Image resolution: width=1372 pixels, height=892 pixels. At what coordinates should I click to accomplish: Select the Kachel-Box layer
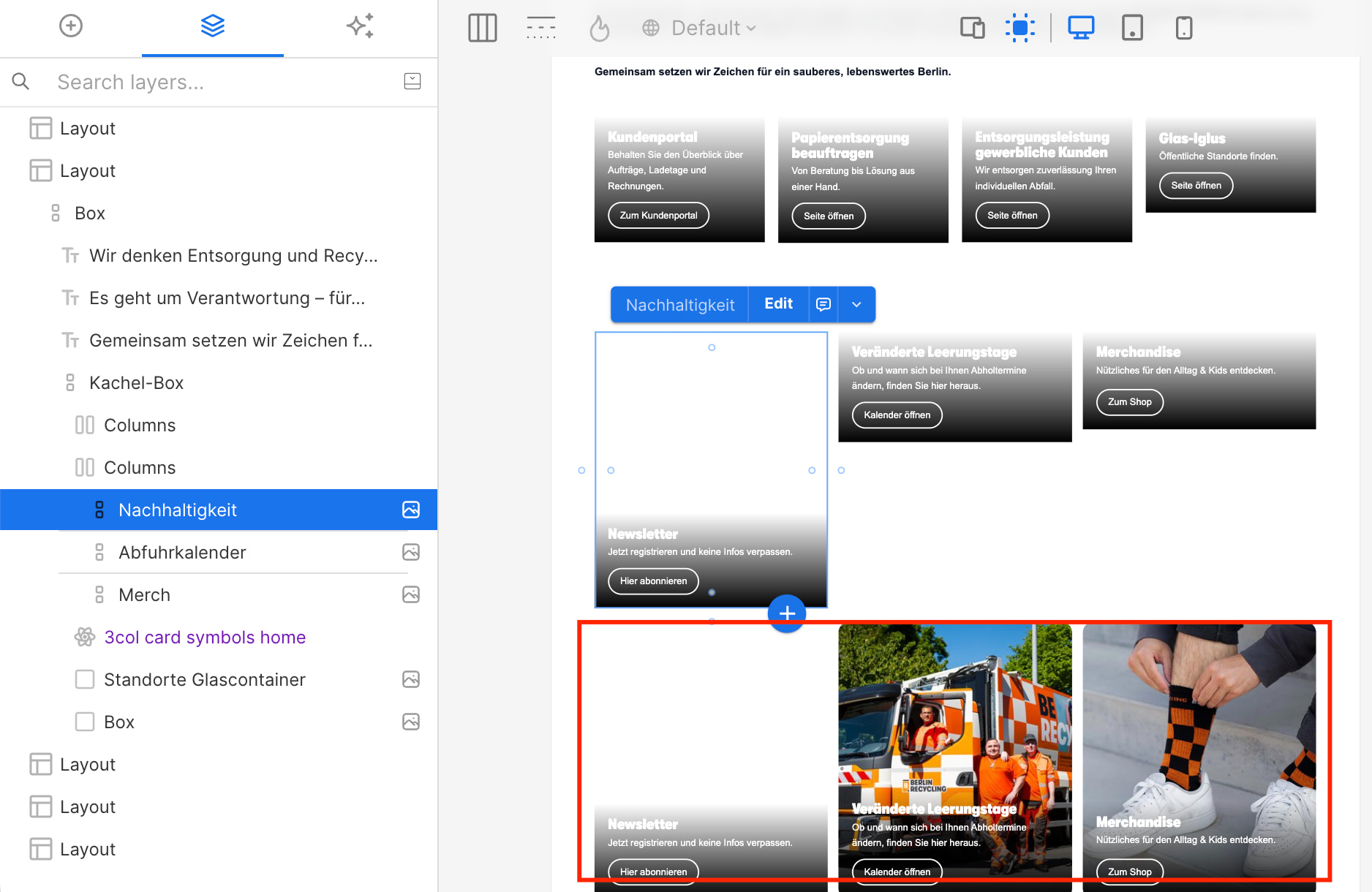219,382
